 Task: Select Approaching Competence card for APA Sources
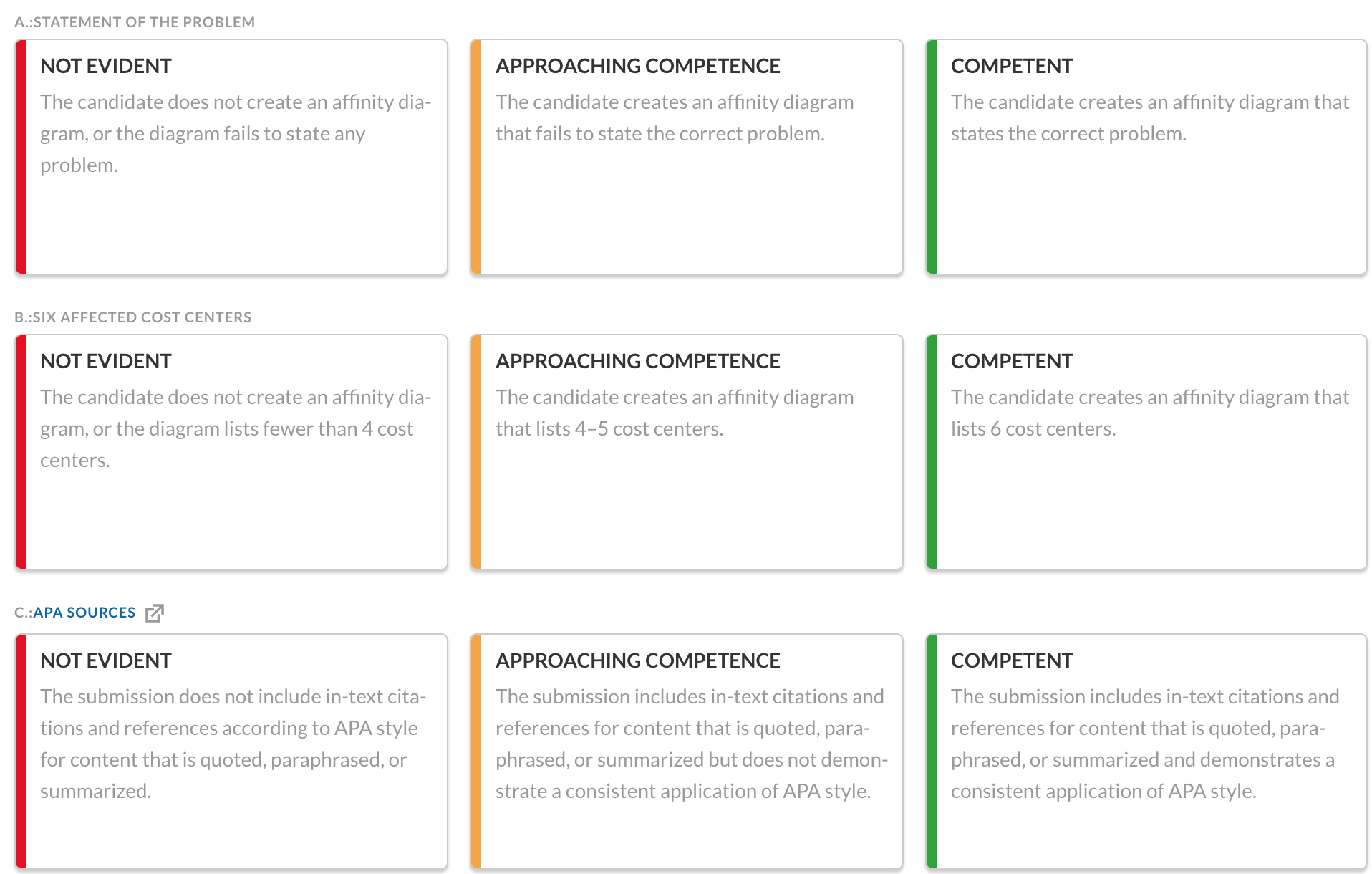pyautogui.click(x=687, y=751)
